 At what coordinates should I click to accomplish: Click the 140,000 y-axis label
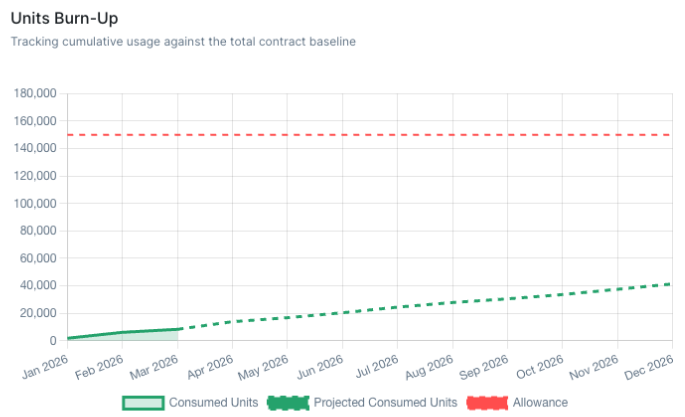(34, 149)
